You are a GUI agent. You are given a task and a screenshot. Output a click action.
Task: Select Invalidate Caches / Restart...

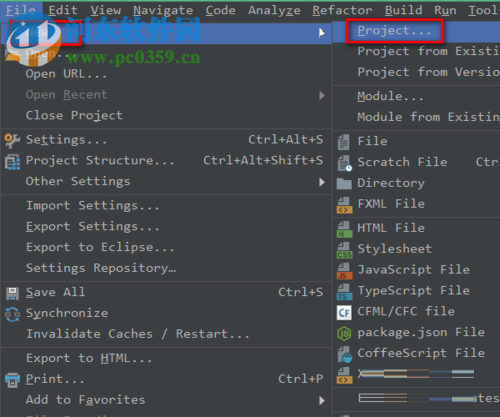tap(138, 334)
